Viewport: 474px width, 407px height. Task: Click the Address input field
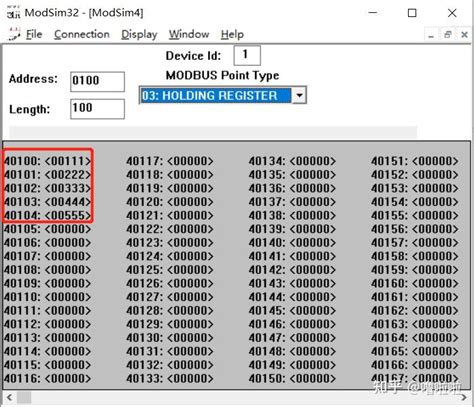point(97,81)
